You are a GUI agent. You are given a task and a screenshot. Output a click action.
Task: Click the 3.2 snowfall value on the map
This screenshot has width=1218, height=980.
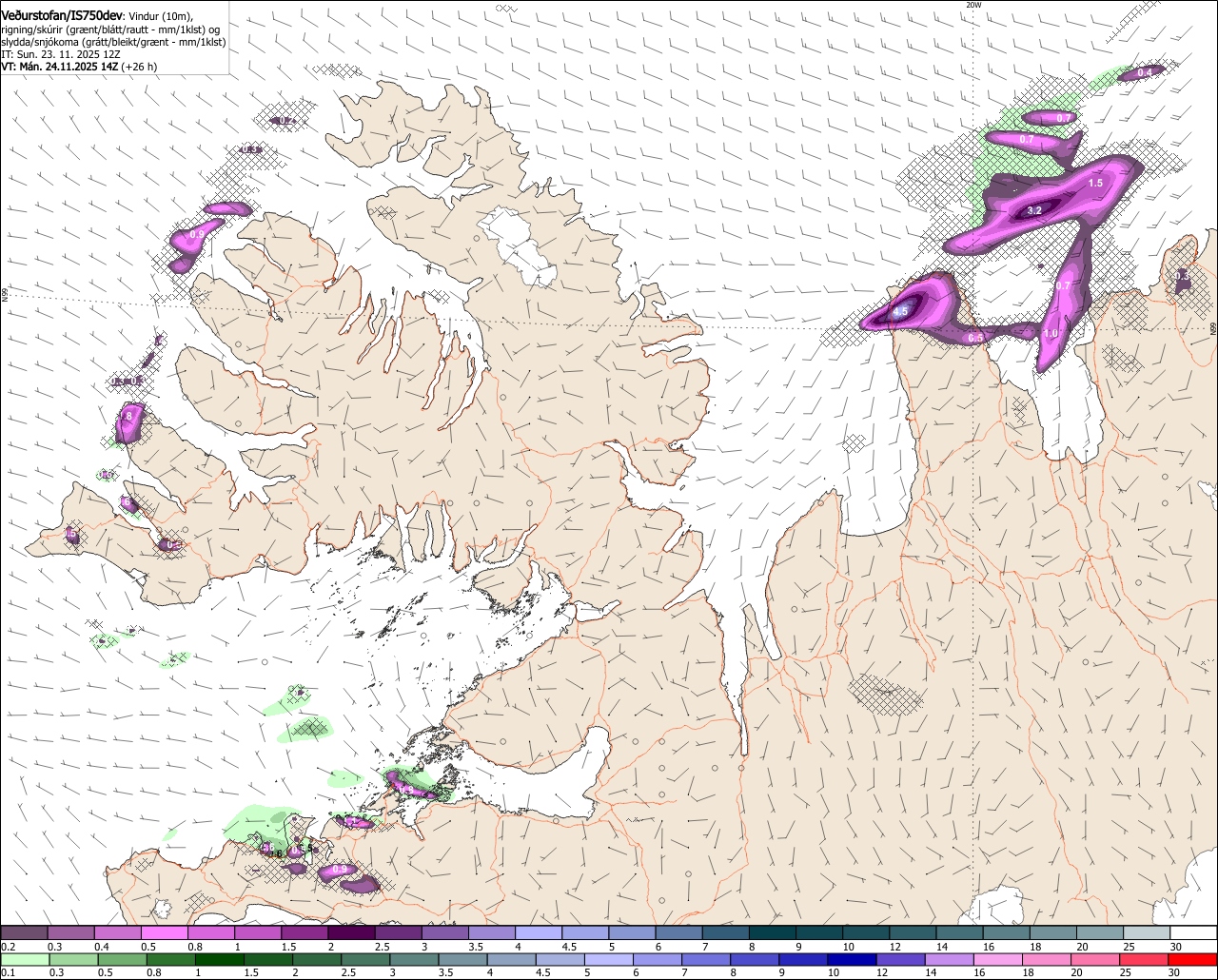click(x=1036, y=210)
